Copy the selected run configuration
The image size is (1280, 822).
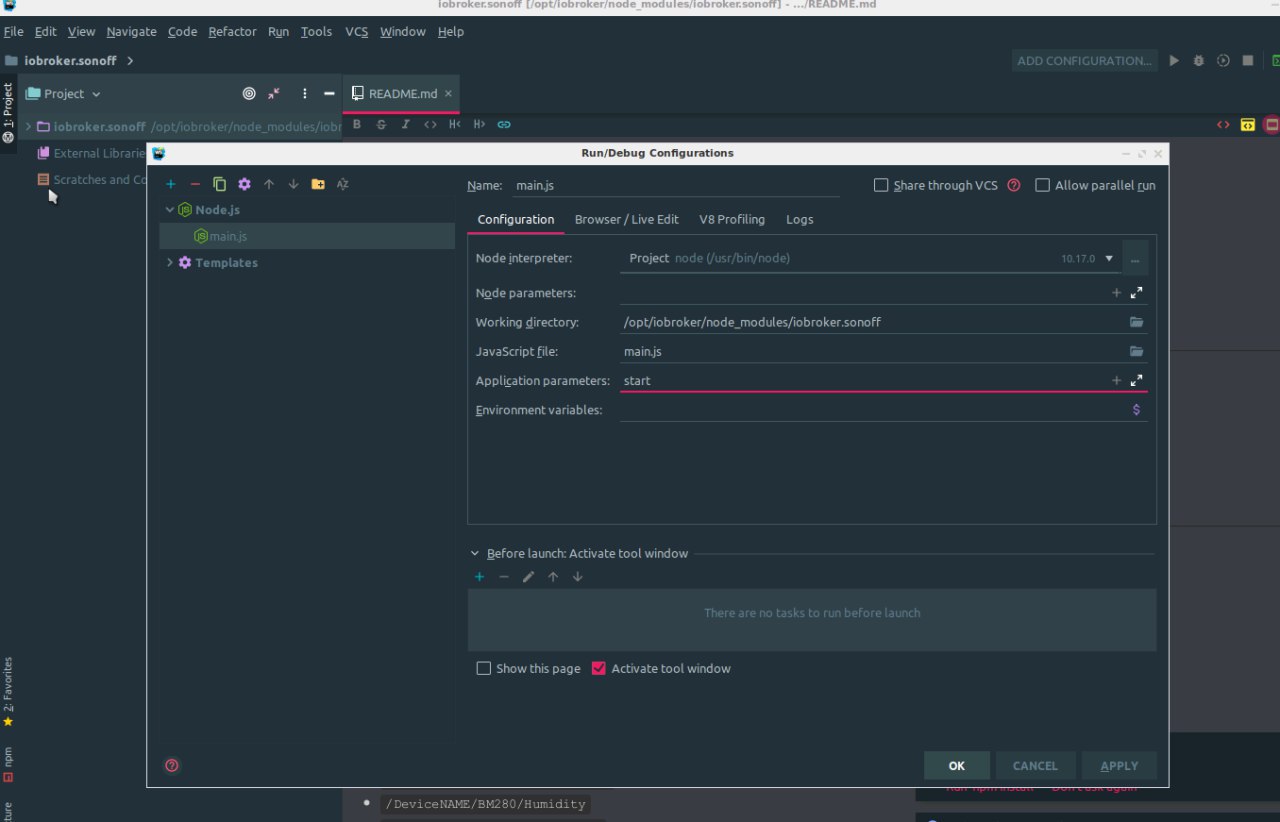coord(219,184)
